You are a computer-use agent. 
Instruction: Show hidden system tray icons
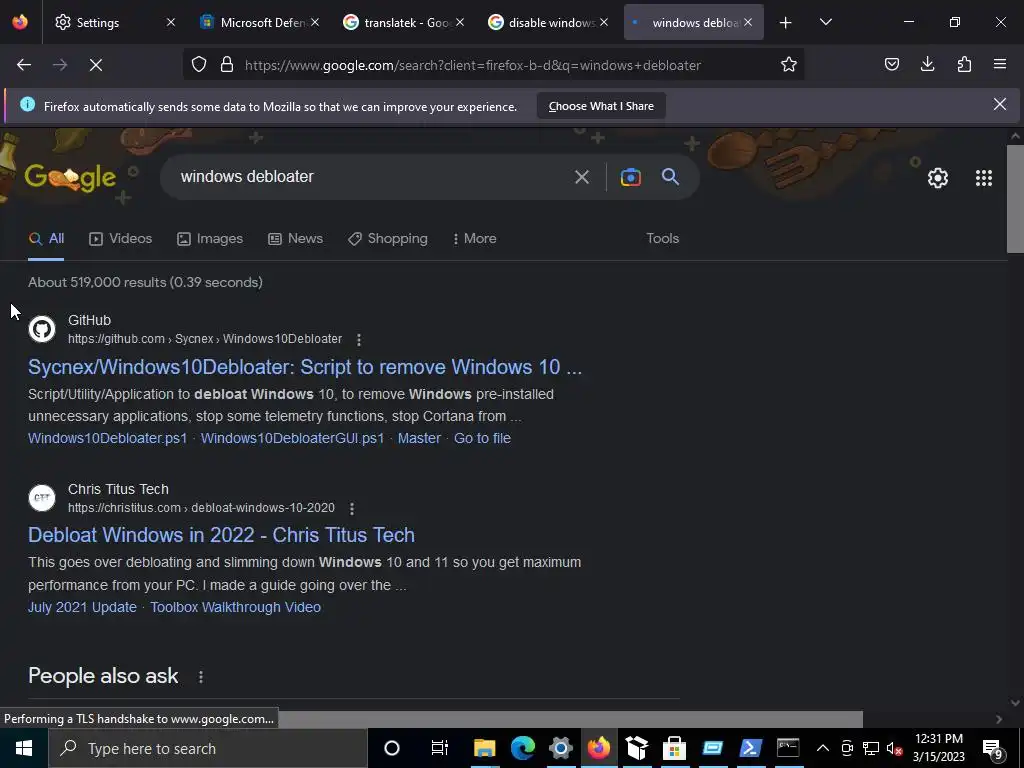(823, 748)
